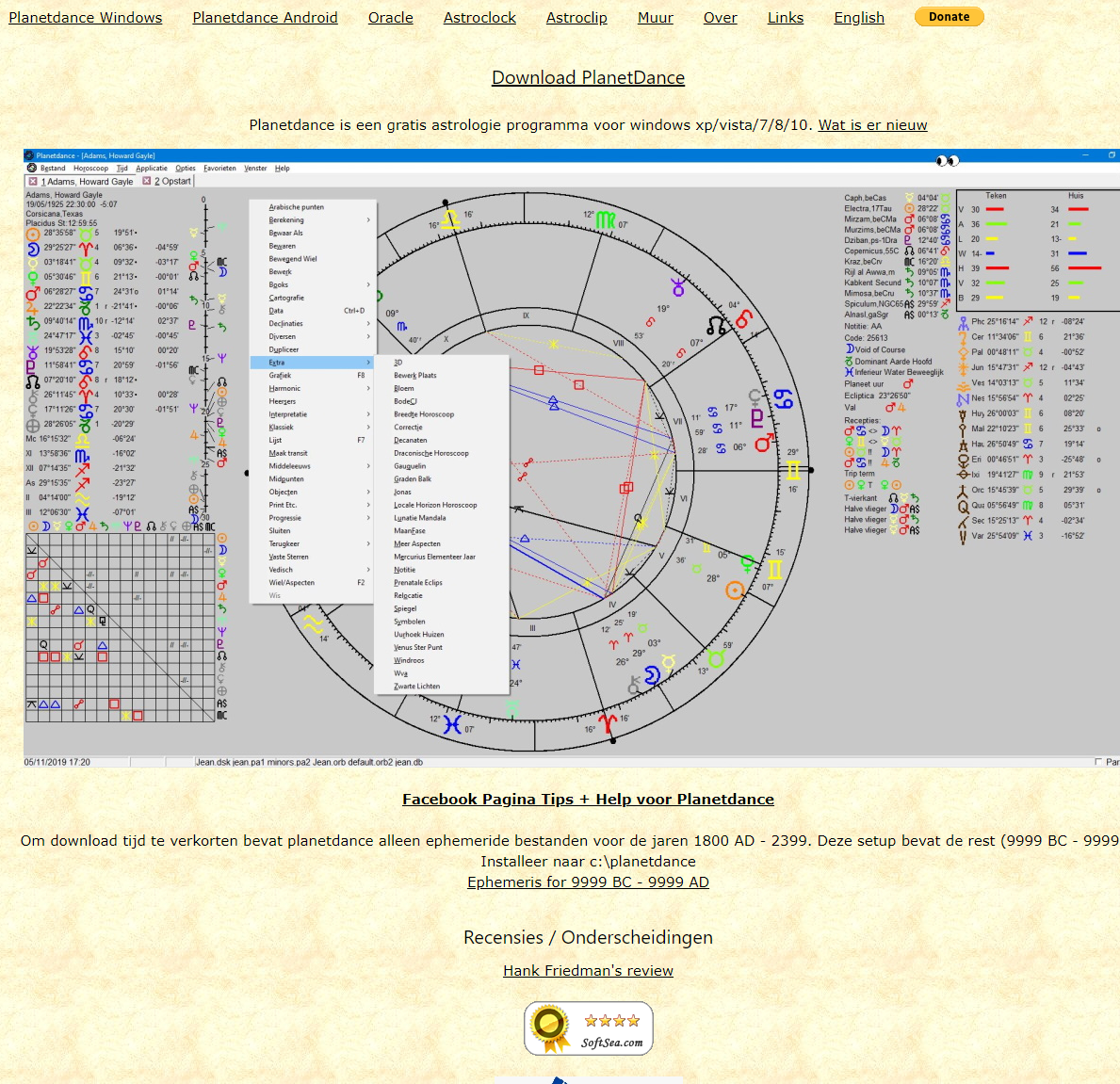1120x1084 pixels.
Task: Expand the Berekening submenu arrow
Action: pyautogui.click(x=368, y=220)
